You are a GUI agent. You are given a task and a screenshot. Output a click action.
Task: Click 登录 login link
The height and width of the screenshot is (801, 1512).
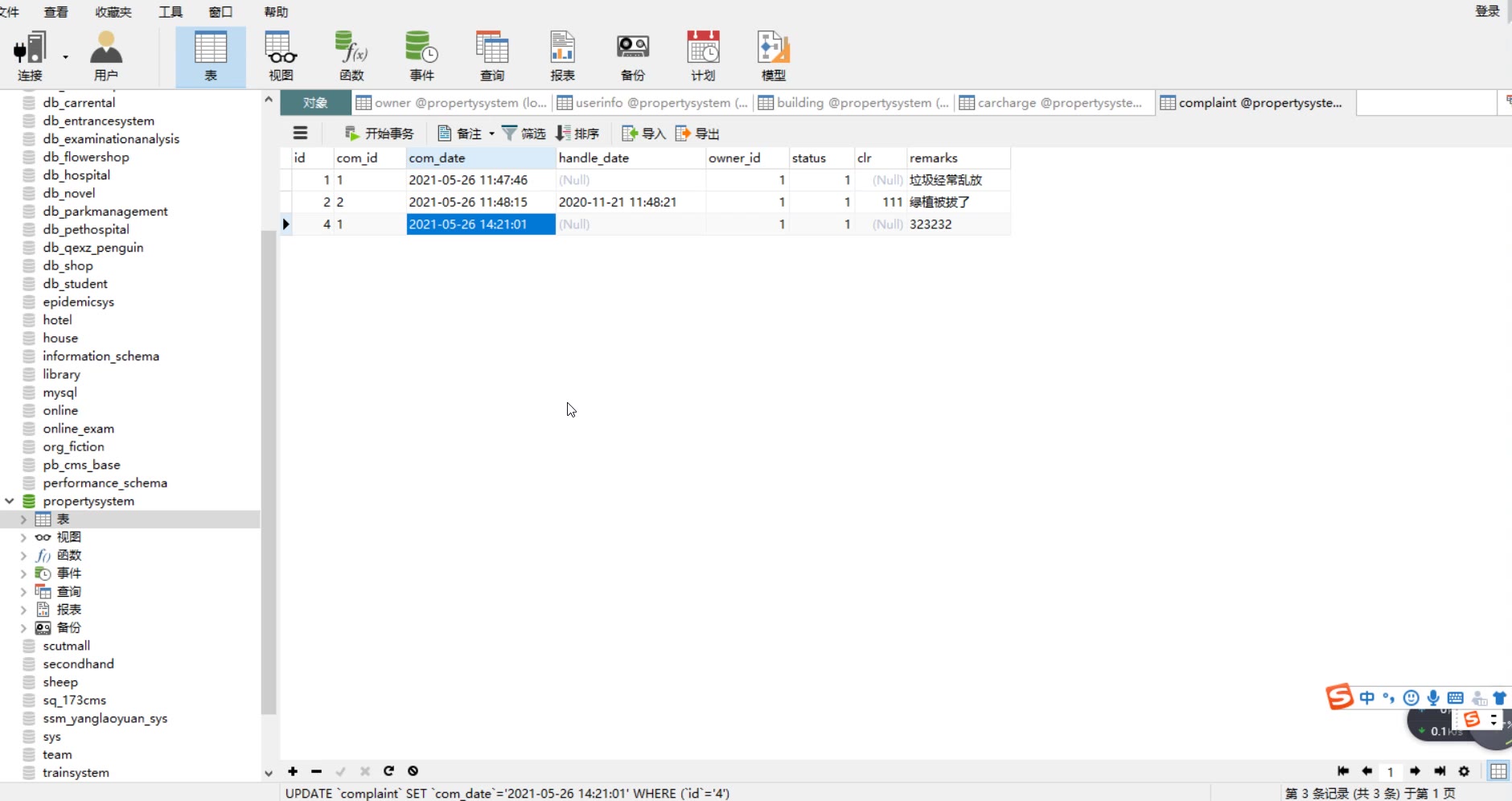tap(1487, 11)
